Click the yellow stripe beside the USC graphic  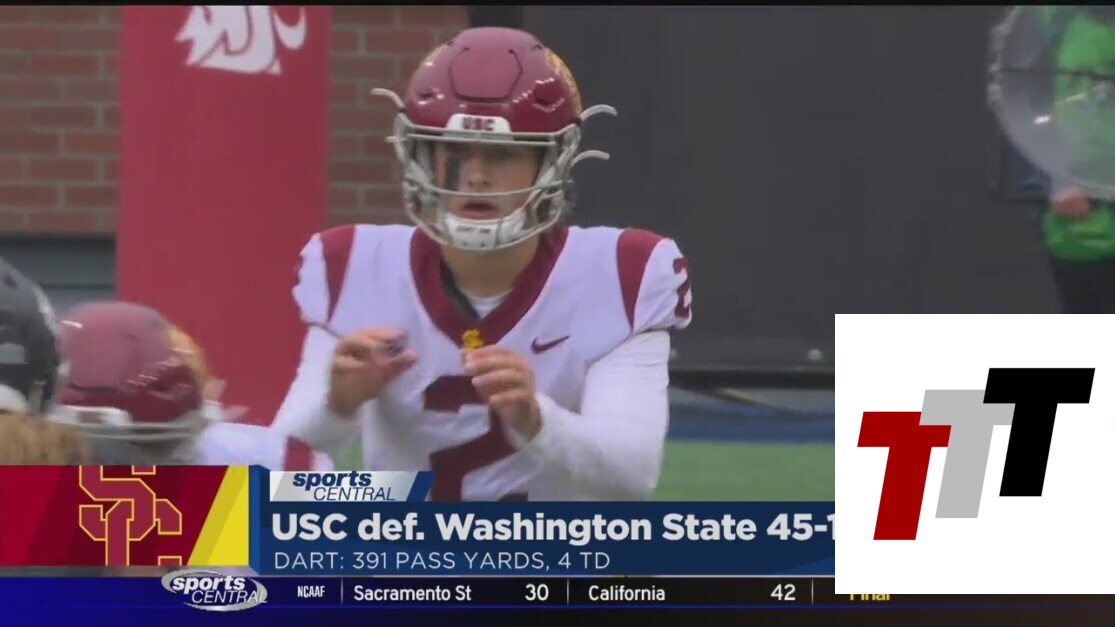(220, 516)
